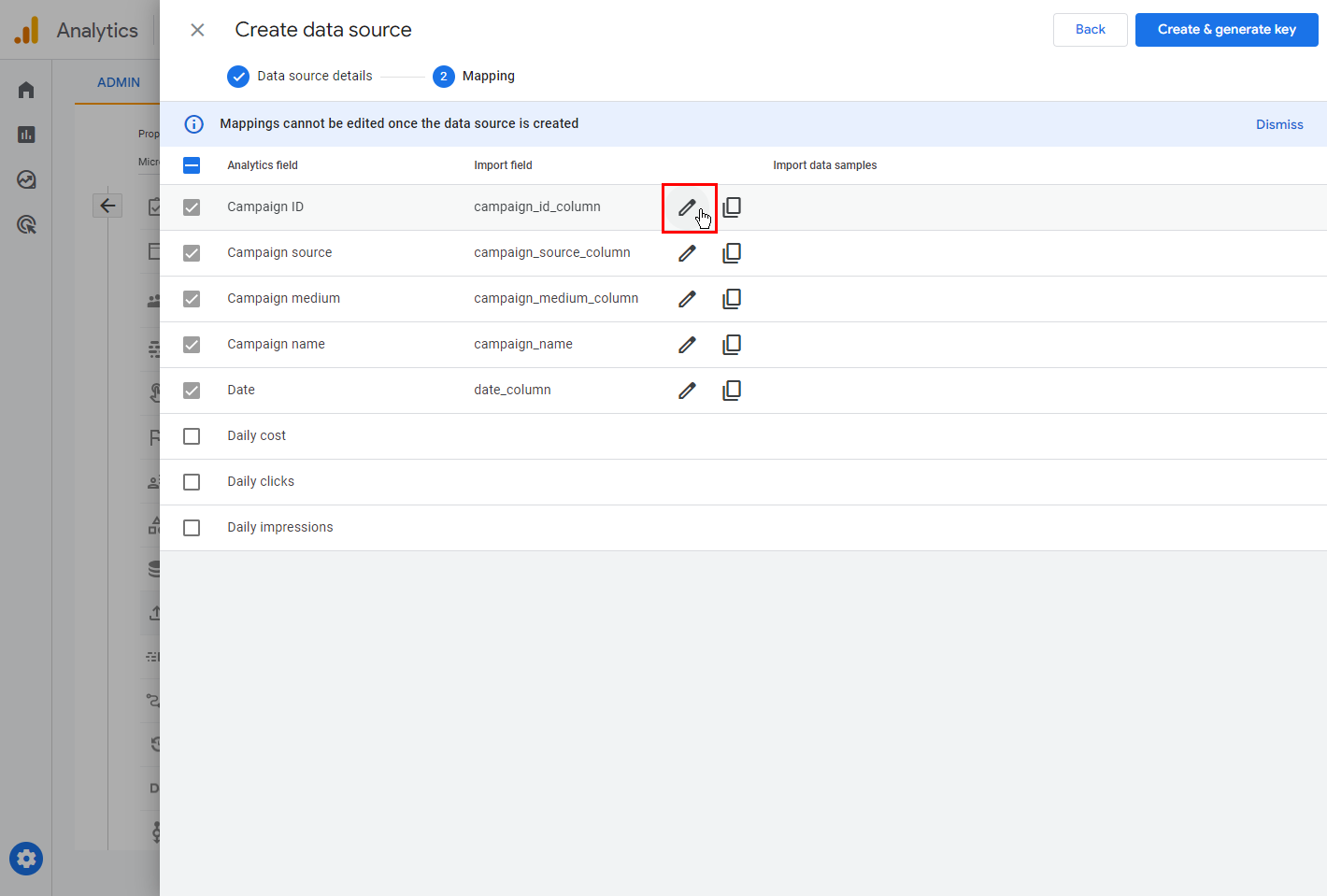Open the Advertising sidebar icon
Viewport: 1327px width, 896px height.
(x=26, y=224)
